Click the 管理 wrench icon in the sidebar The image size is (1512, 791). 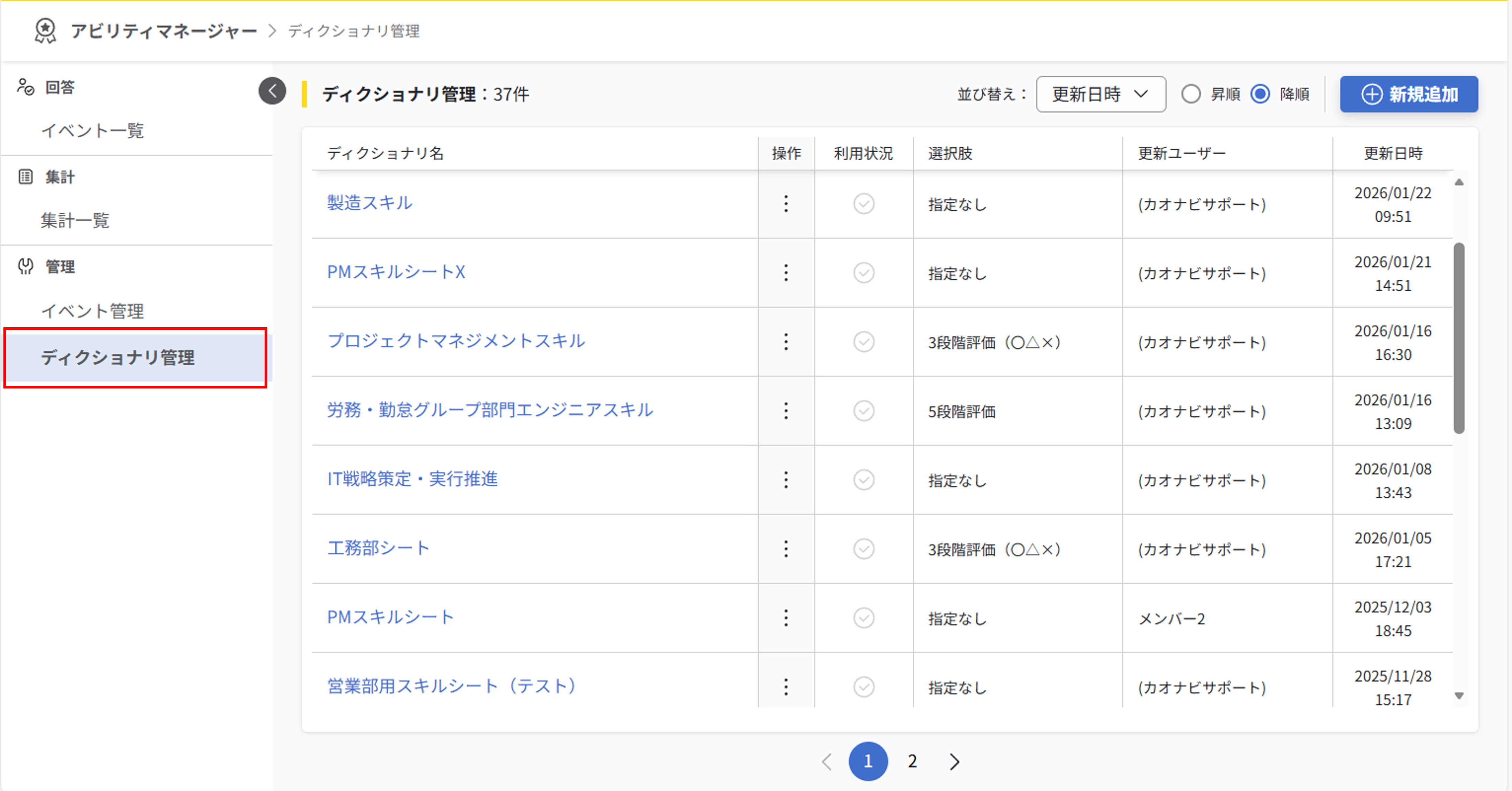(x=25, y=267)
